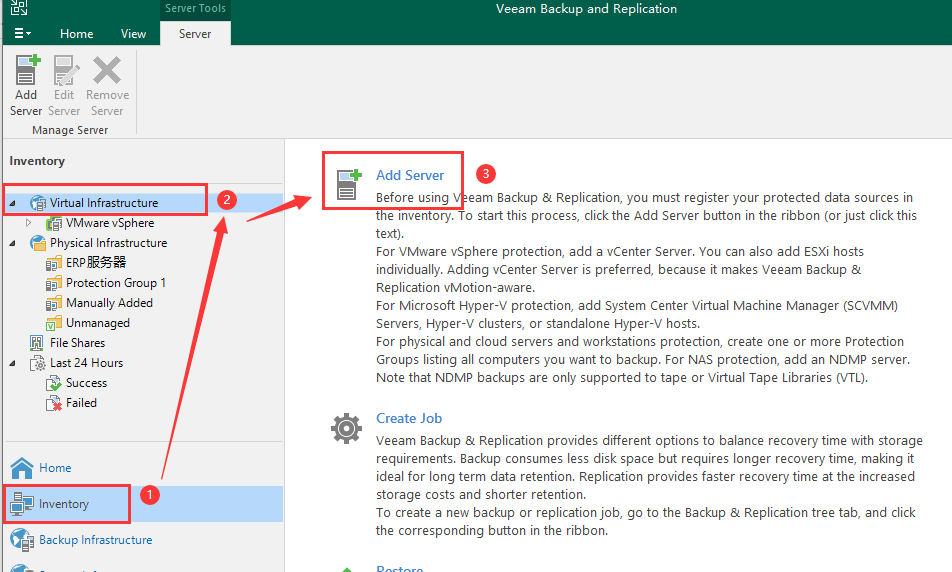
Task: Click the Create Job link
Action: point(409,418)
